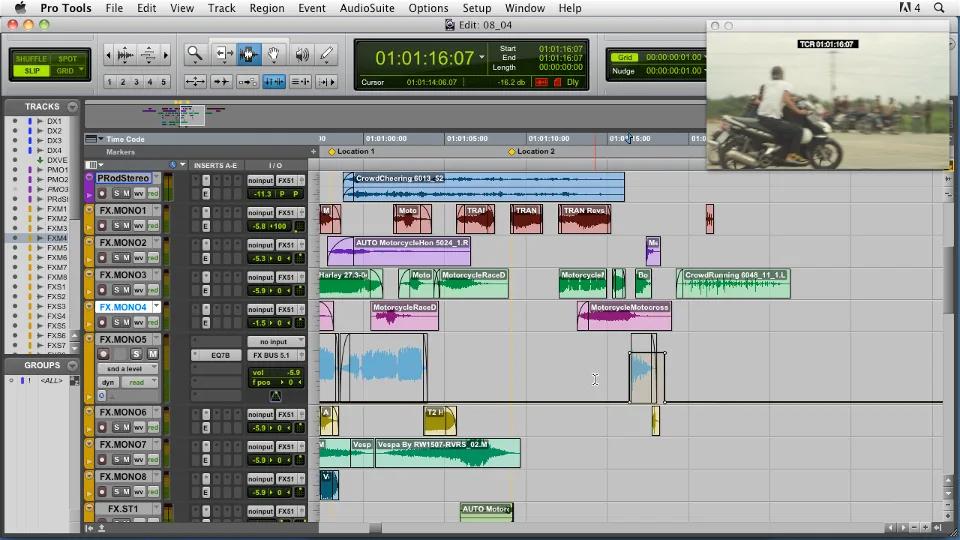The height and width of the screenshot is (540, 960).
Task: Click the FX.MONO1 output pan grid icon
Action: coord(299,227)
